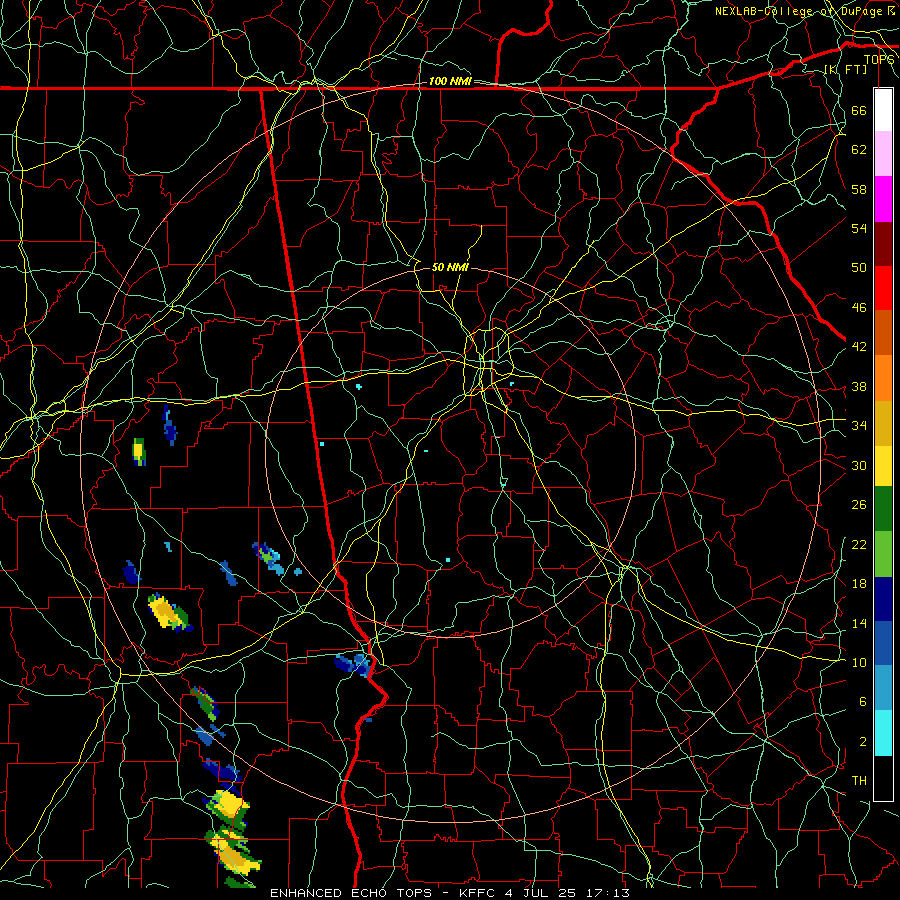Screen dimensions: 900x900
Task: Click the 14 value on the legend scale
Action: click(x=859, y=623)
